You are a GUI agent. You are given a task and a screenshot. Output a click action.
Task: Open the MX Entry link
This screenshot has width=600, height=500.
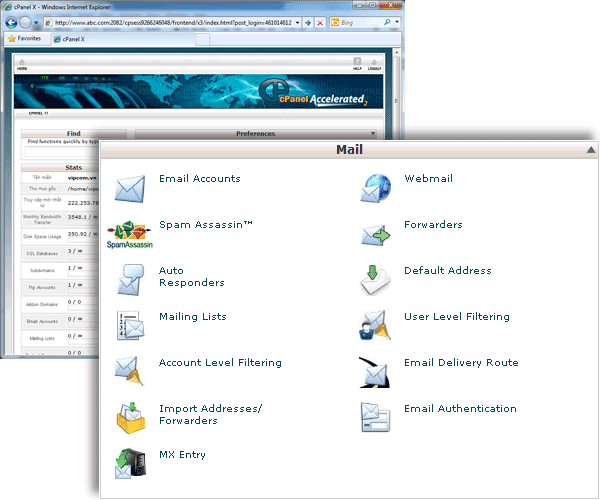182,455
